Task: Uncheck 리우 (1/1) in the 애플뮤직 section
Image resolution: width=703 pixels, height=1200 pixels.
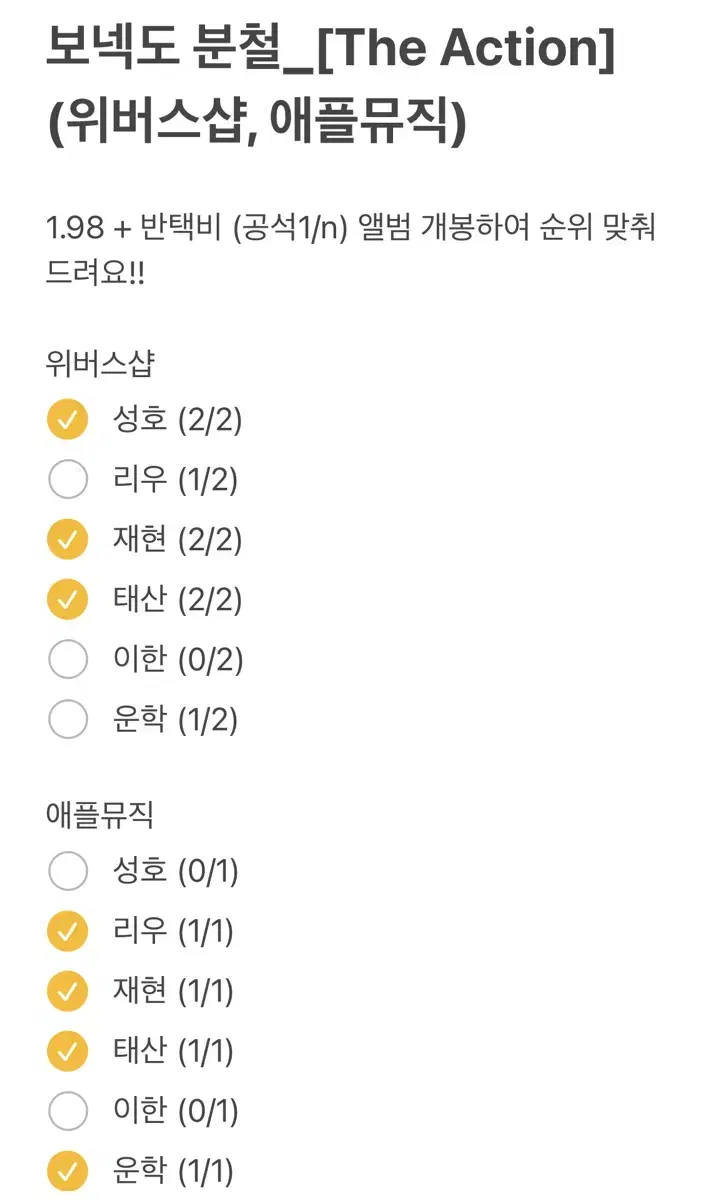Action: click(67, 931)
